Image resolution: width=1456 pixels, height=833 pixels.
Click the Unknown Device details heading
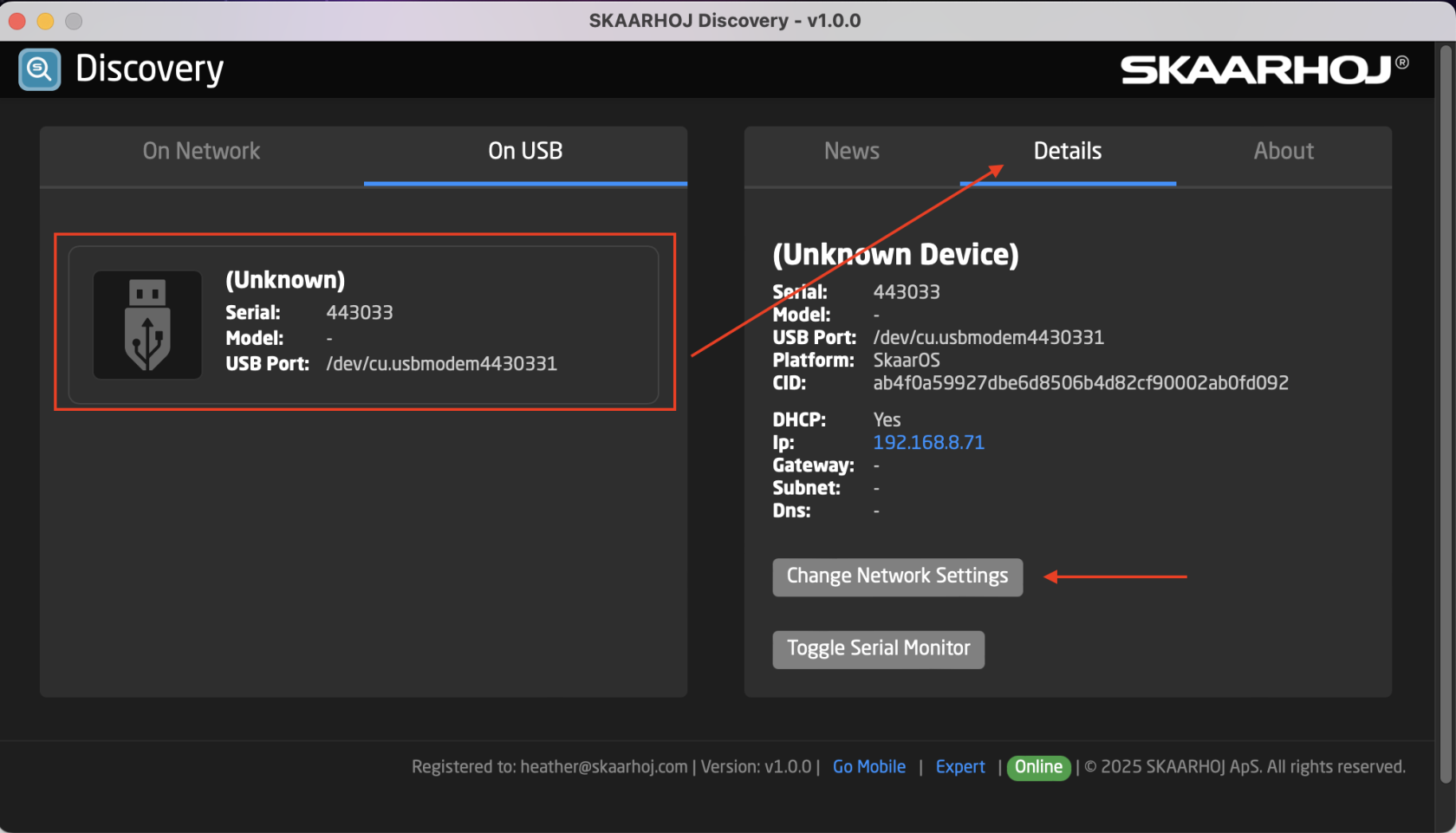(895, 255)
